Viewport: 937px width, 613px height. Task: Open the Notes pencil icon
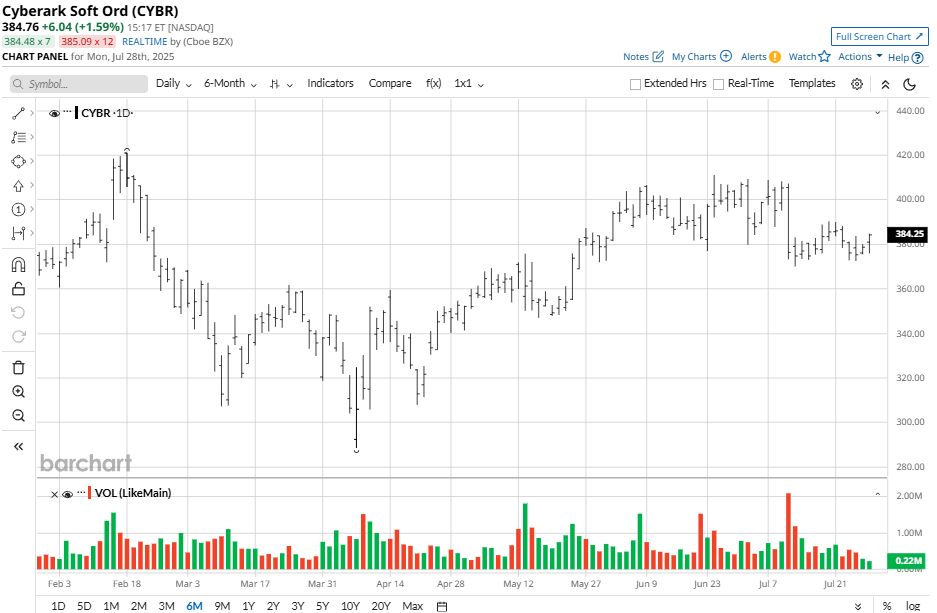coord(658,56)
